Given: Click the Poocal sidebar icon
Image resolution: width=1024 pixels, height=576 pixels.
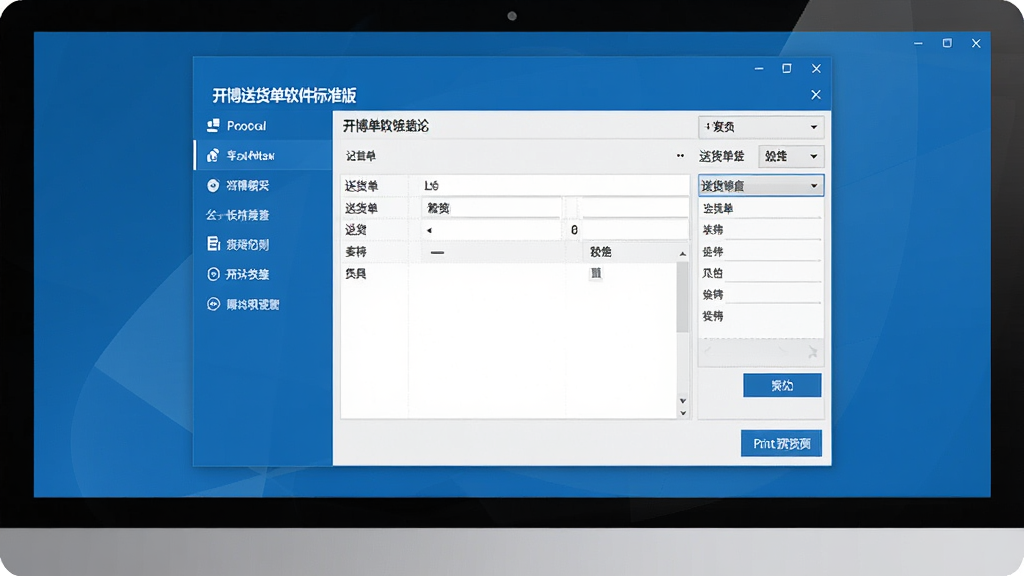Looking at the screenshot, I should pos(213,125).
